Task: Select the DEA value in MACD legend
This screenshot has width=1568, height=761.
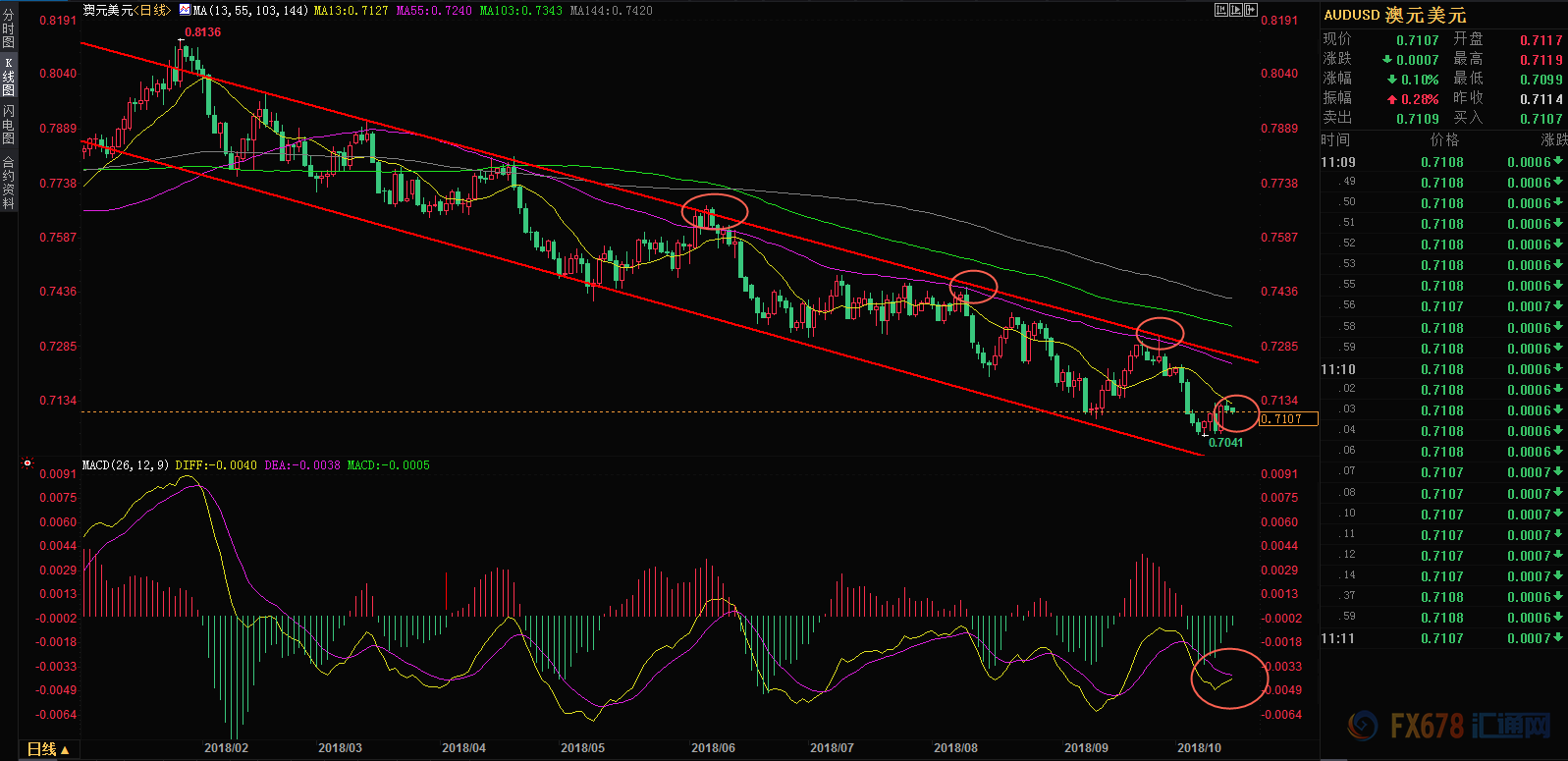Action: pyautogui.click(x=302, y=464)
